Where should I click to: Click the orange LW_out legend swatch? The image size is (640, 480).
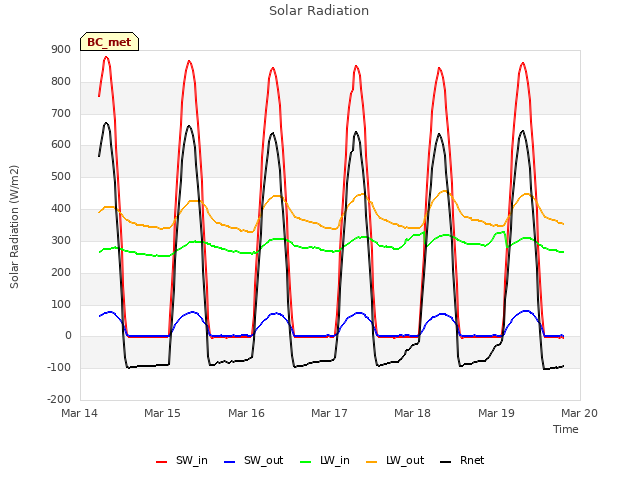[372, 462]
